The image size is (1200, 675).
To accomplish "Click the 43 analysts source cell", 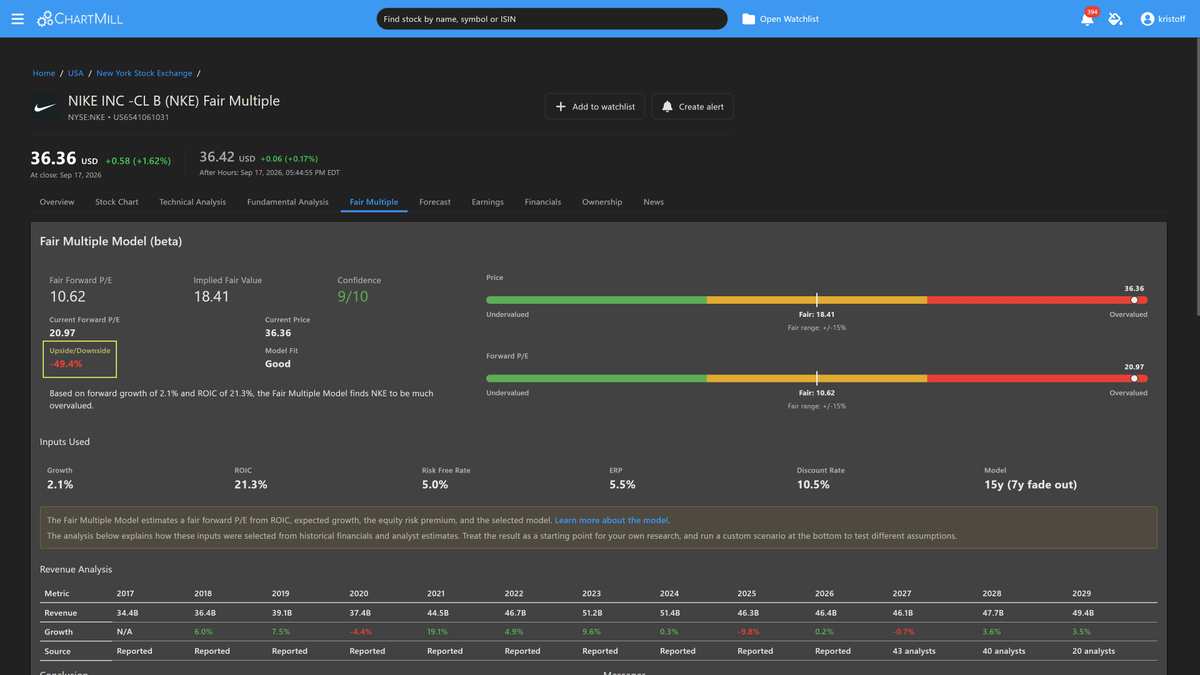I will (x=915, y=651).
